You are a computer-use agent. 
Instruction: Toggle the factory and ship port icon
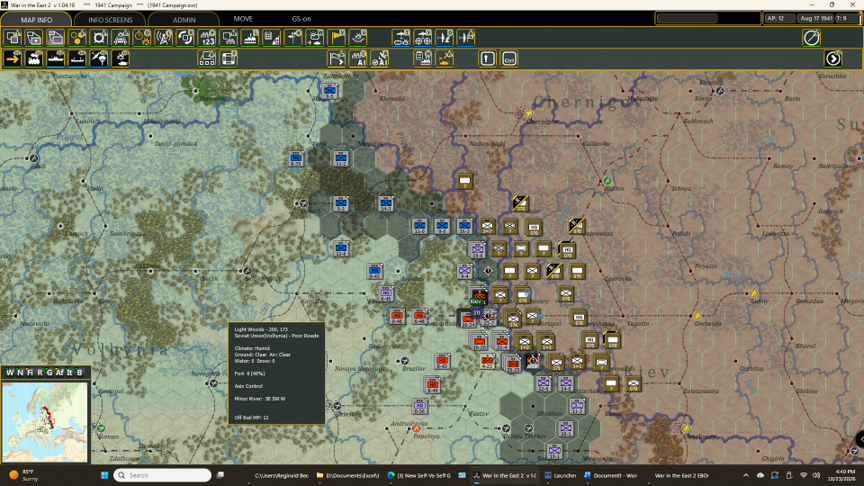point(250,38)
